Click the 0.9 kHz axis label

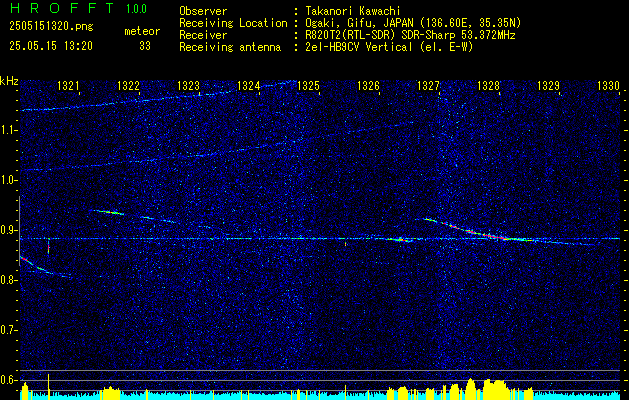pyautogui.click(x=9, y=230)
